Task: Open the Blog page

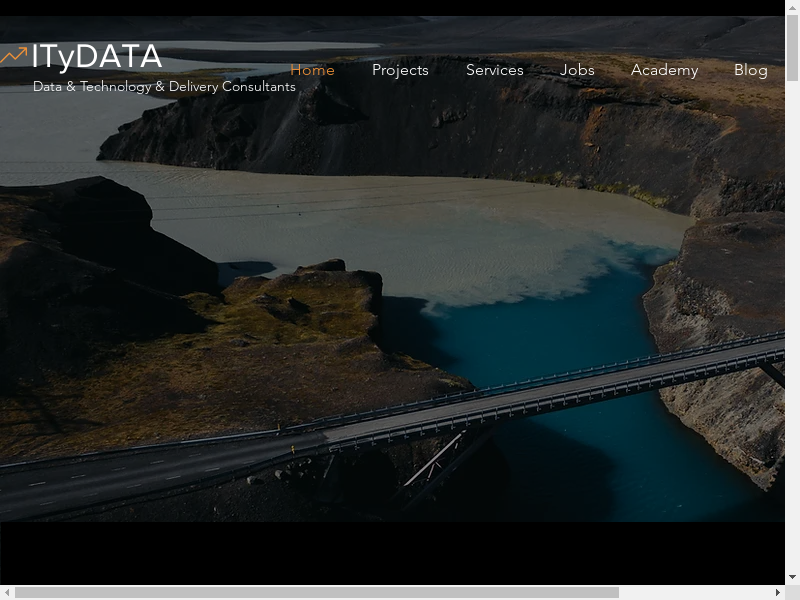Action: (750, 70)
